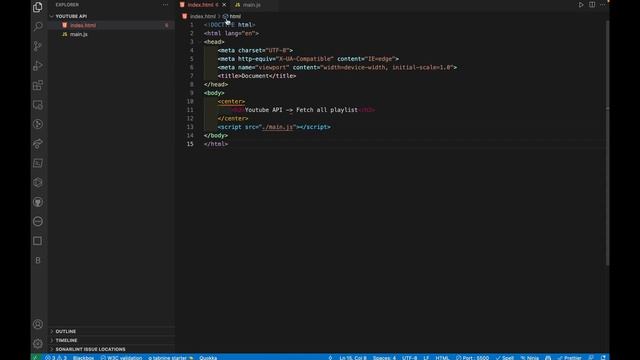The image size is (640, 360).
Task: Collapse the YOUTUBE API folder
Action: 71,16
